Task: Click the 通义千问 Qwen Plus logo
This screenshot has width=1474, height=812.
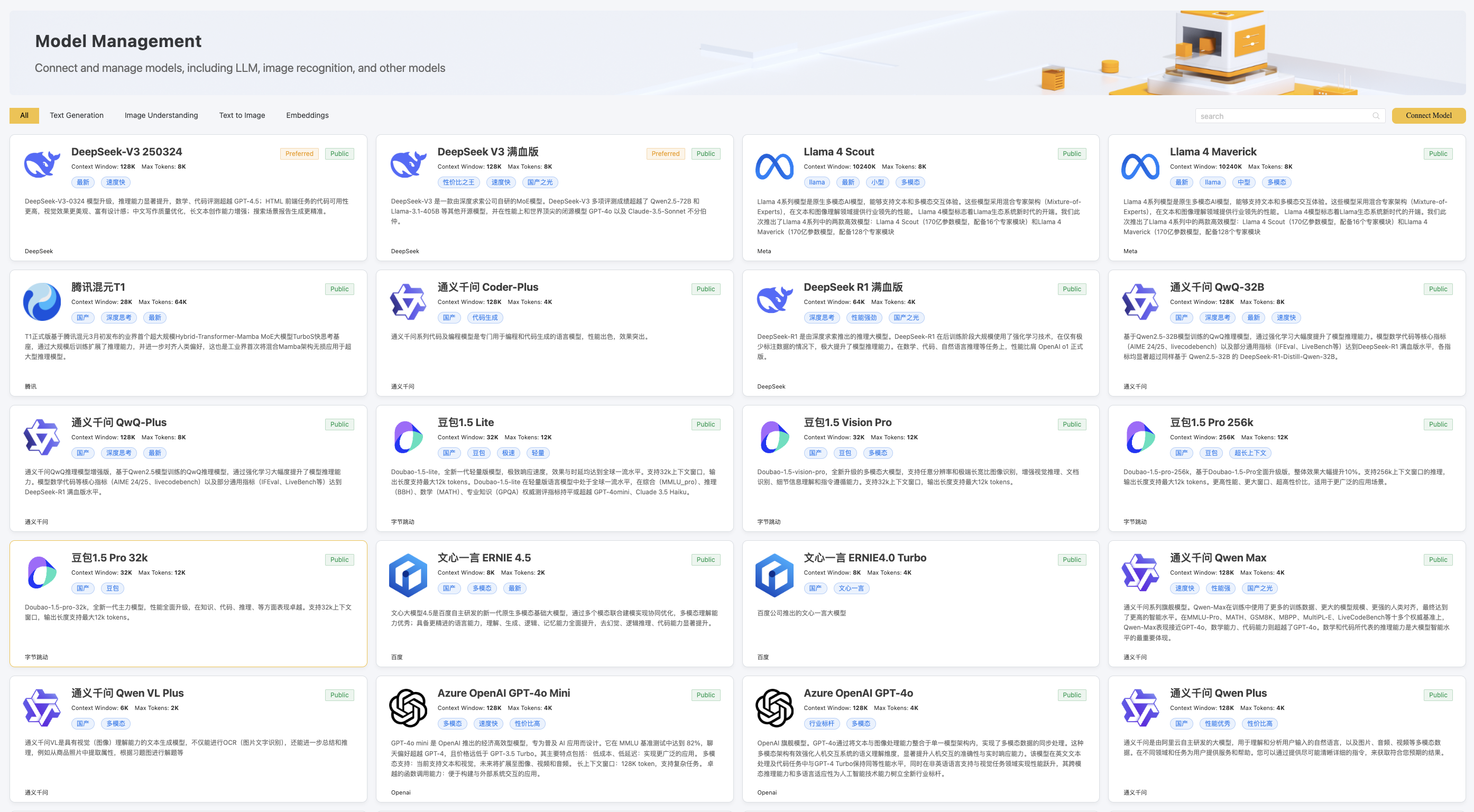Action: (x=1140, y=708)
